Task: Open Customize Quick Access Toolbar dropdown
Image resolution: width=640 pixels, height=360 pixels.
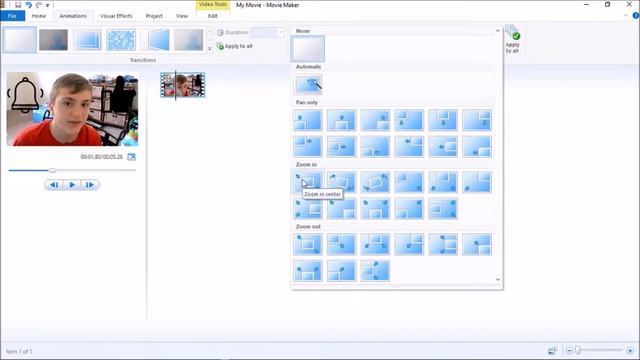Action: click(48, 5)
